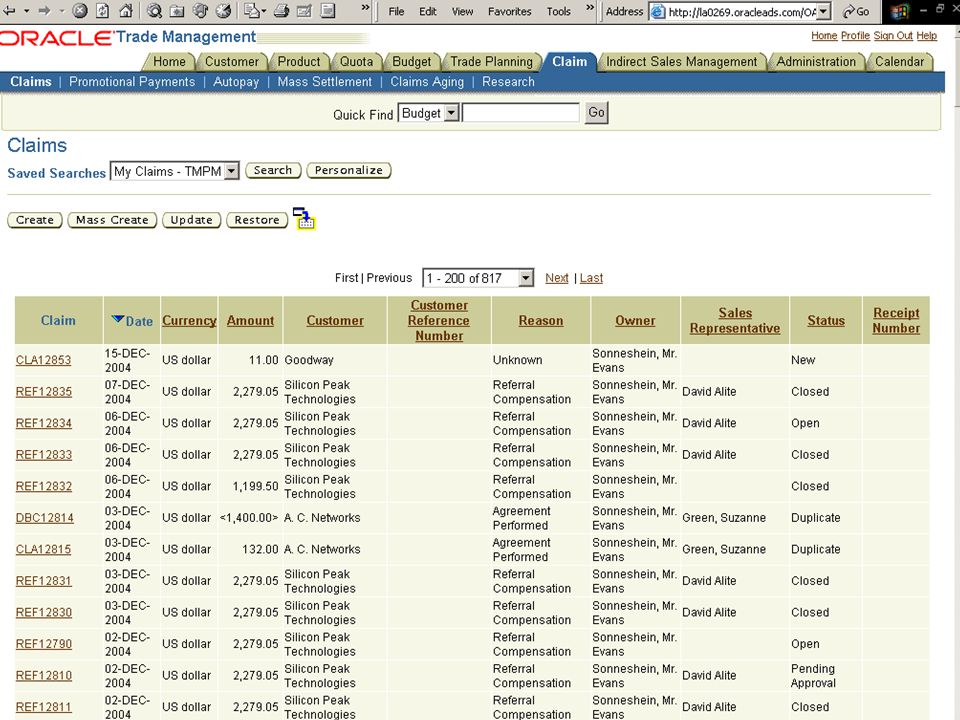Click the Edit page toolbar icon
The height and width of the screenshot is (720, 960).
pyautogui.click(x=304, y=11)
